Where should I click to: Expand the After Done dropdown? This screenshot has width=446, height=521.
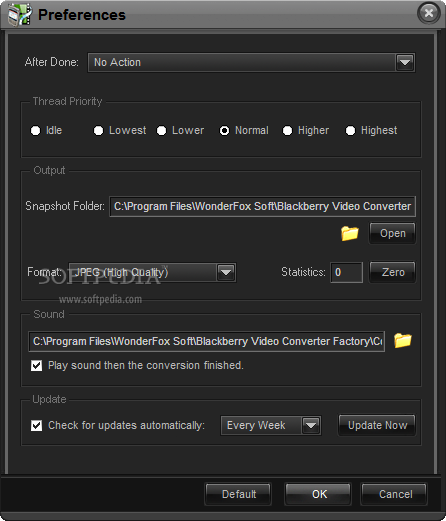pyautogui.click(x=405, y=62)
